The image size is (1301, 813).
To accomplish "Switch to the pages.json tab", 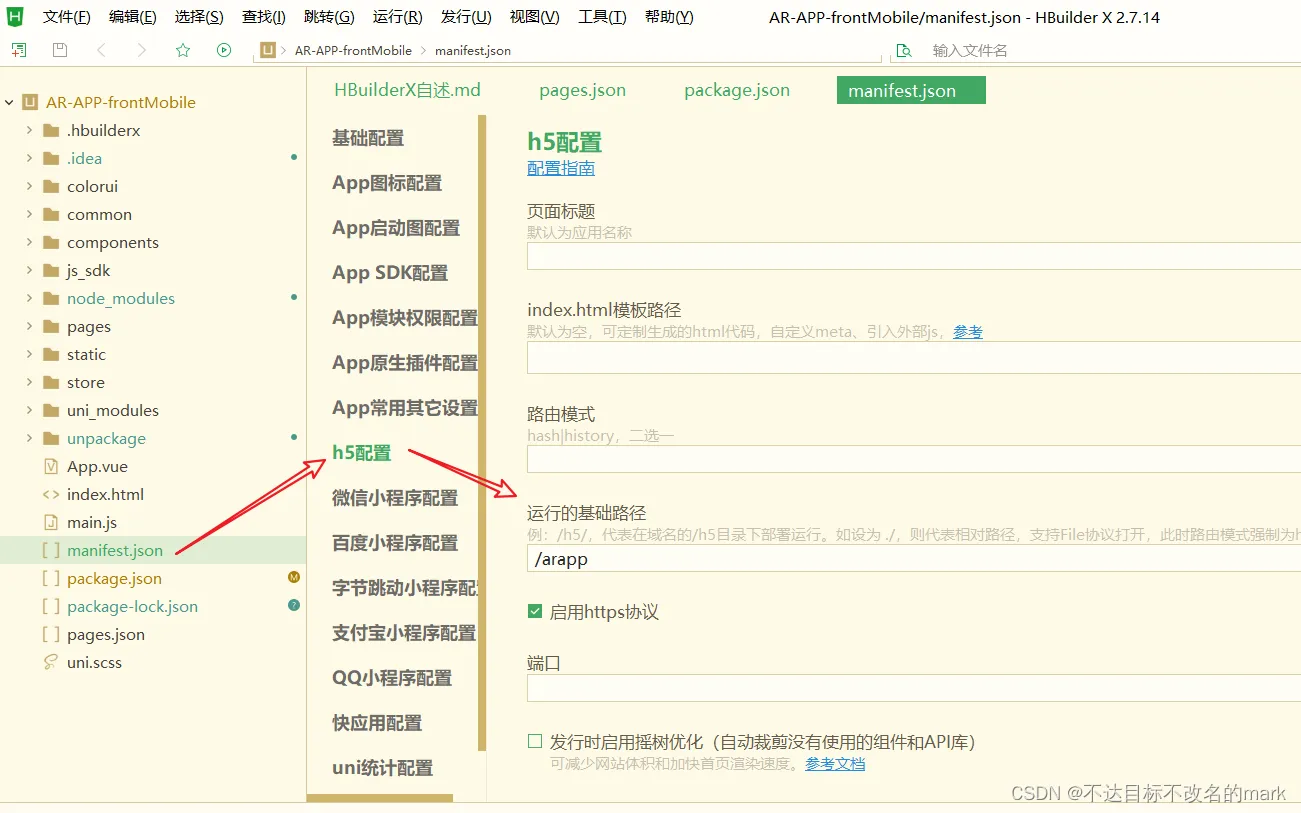I will (582, 90).
